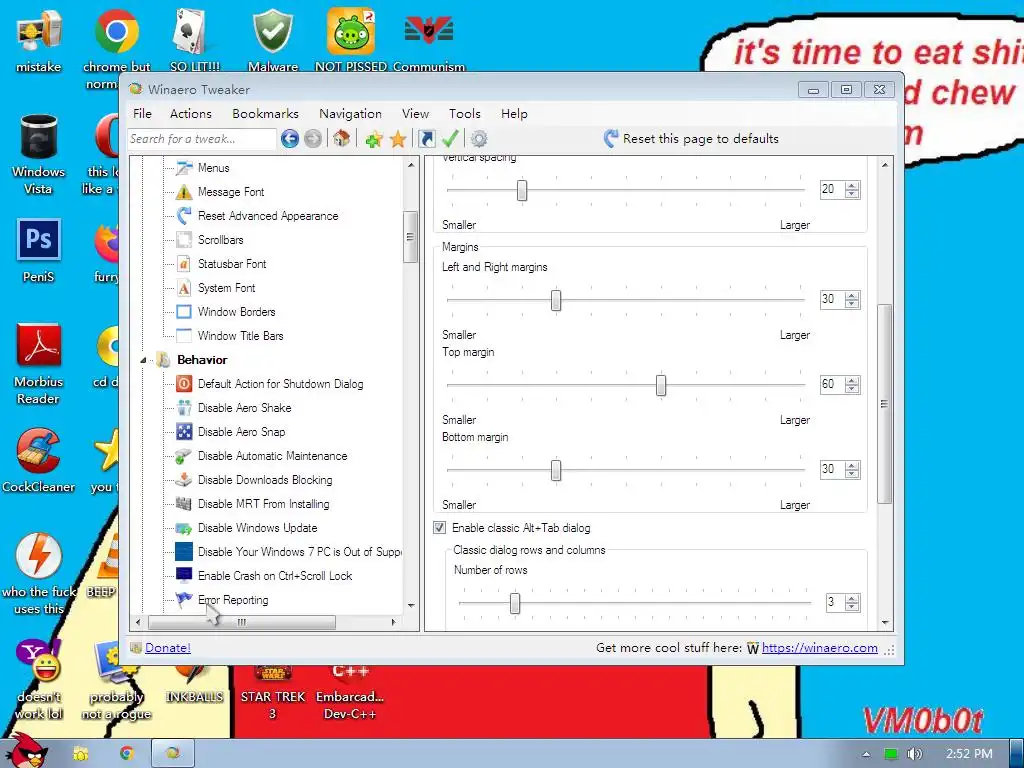Click the Left and Right margins slider thumb
Image resolution: width=1024 pixels, height=768 pixels.
click(556, 300)
